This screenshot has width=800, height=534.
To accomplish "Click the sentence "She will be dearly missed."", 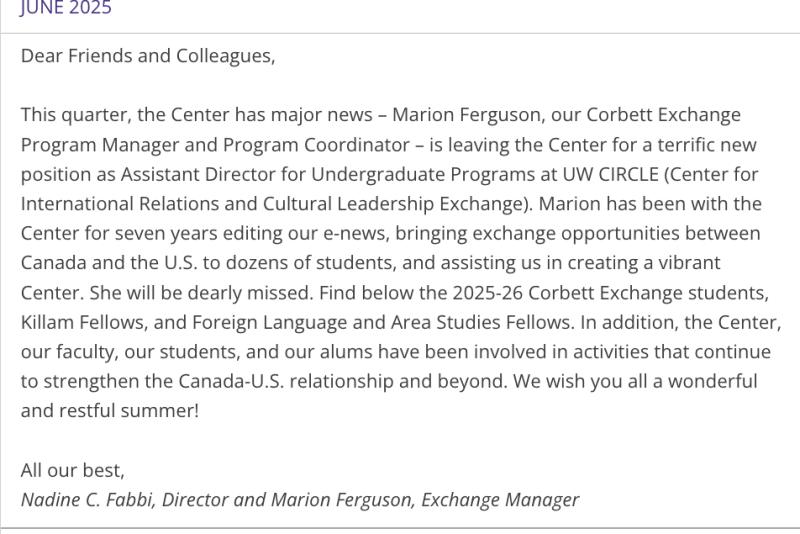I will pyautogui.click(x=201, y=293).
